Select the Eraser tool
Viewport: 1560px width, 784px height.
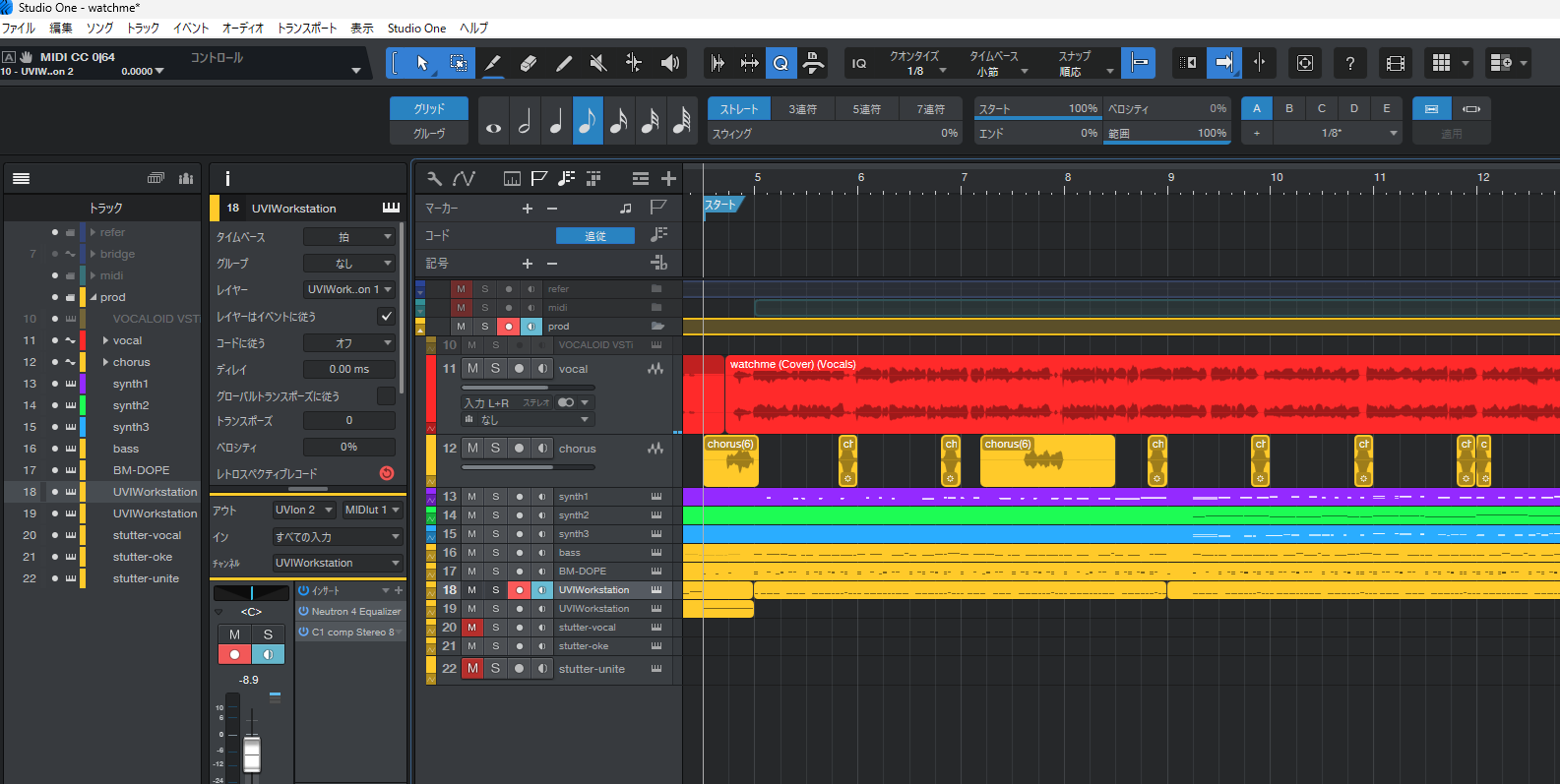[528, 63]
